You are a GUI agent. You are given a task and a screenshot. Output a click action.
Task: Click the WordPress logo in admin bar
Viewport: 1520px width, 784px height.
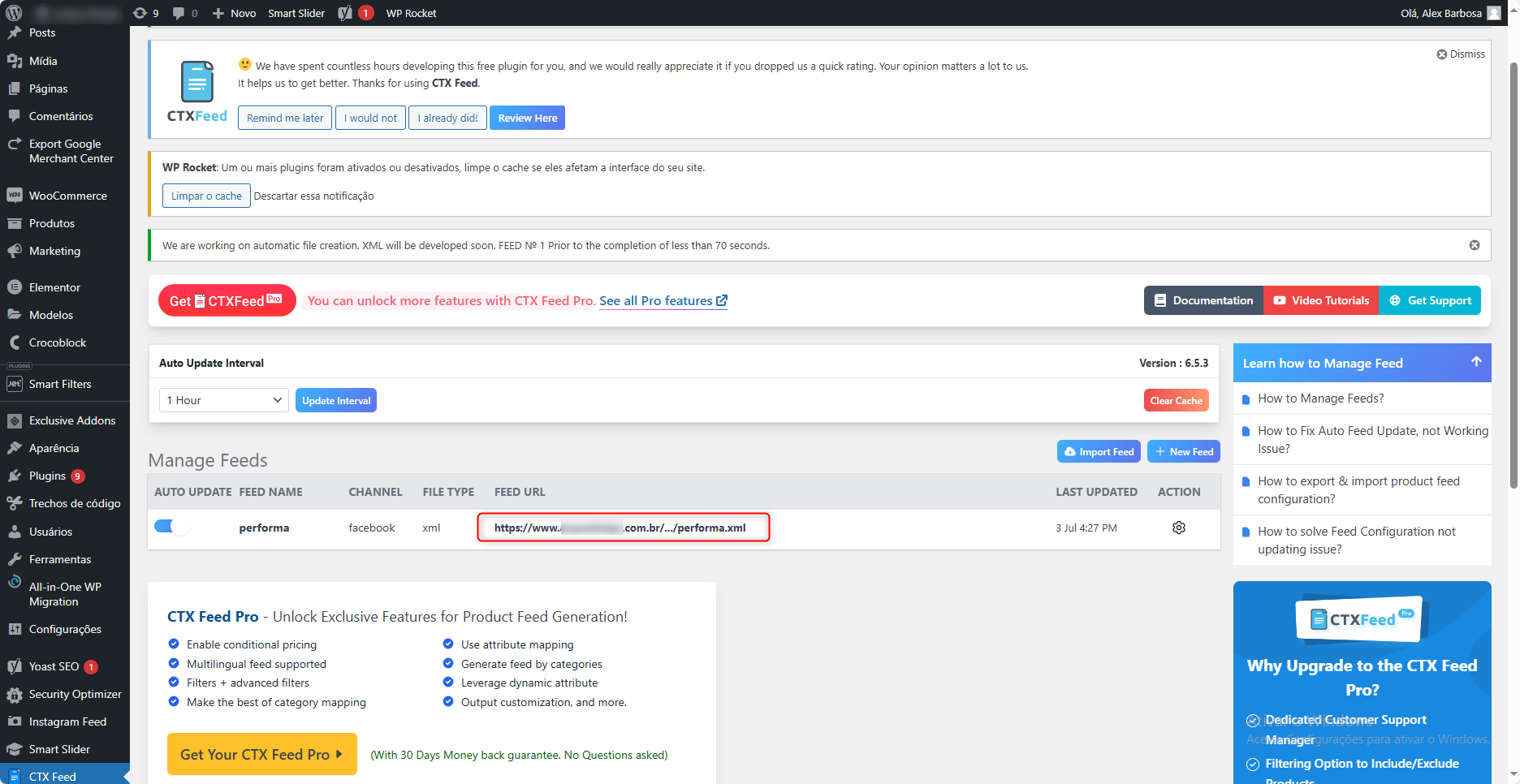pos(14,13)
